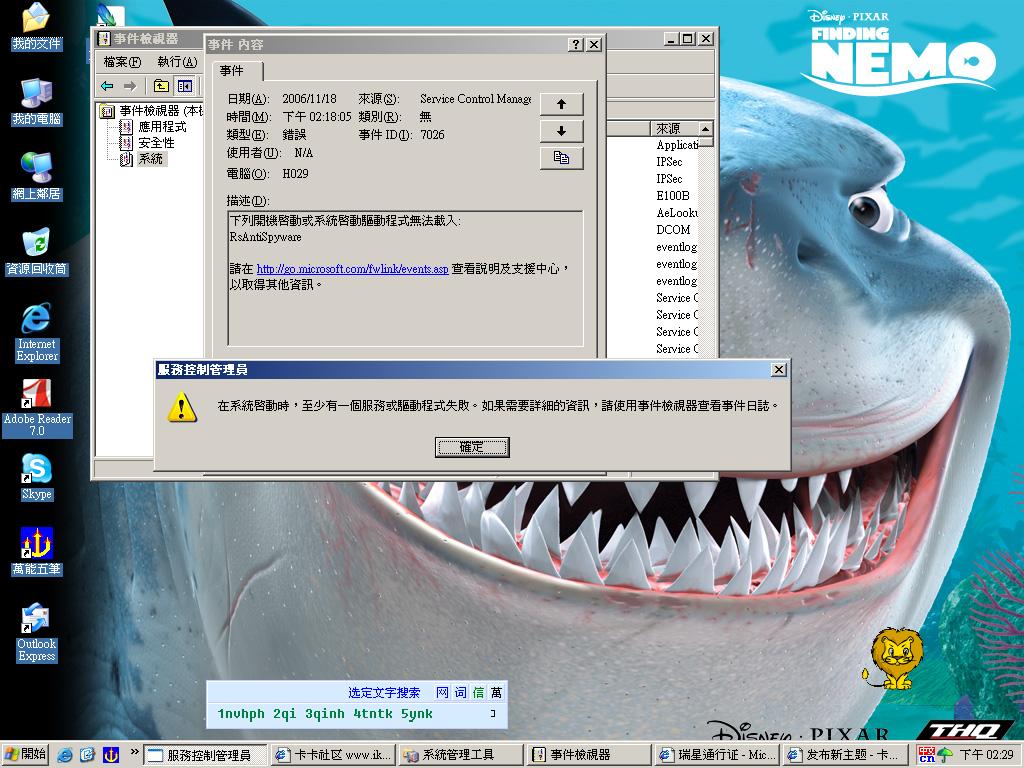Click the 確定 button in the 服務控制管理員 dialog
This screenshot has height=768, width=1024.
tap(472, 447)
